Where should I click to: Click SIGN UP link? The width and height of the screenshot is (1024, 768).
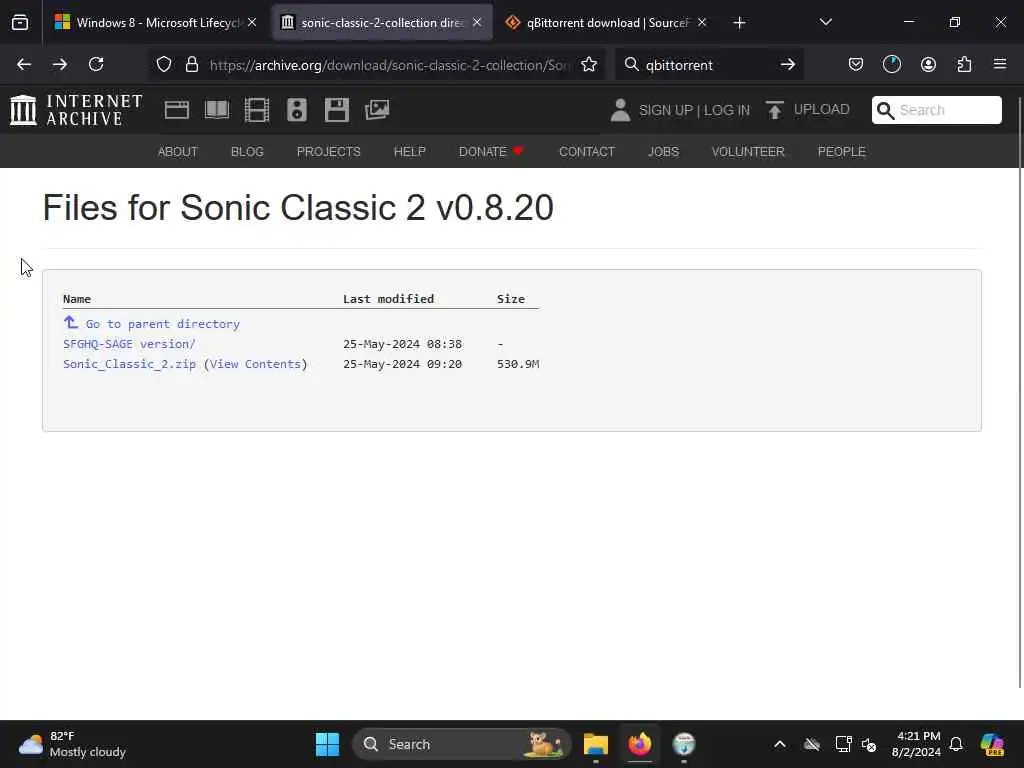[x=665, y=110]
